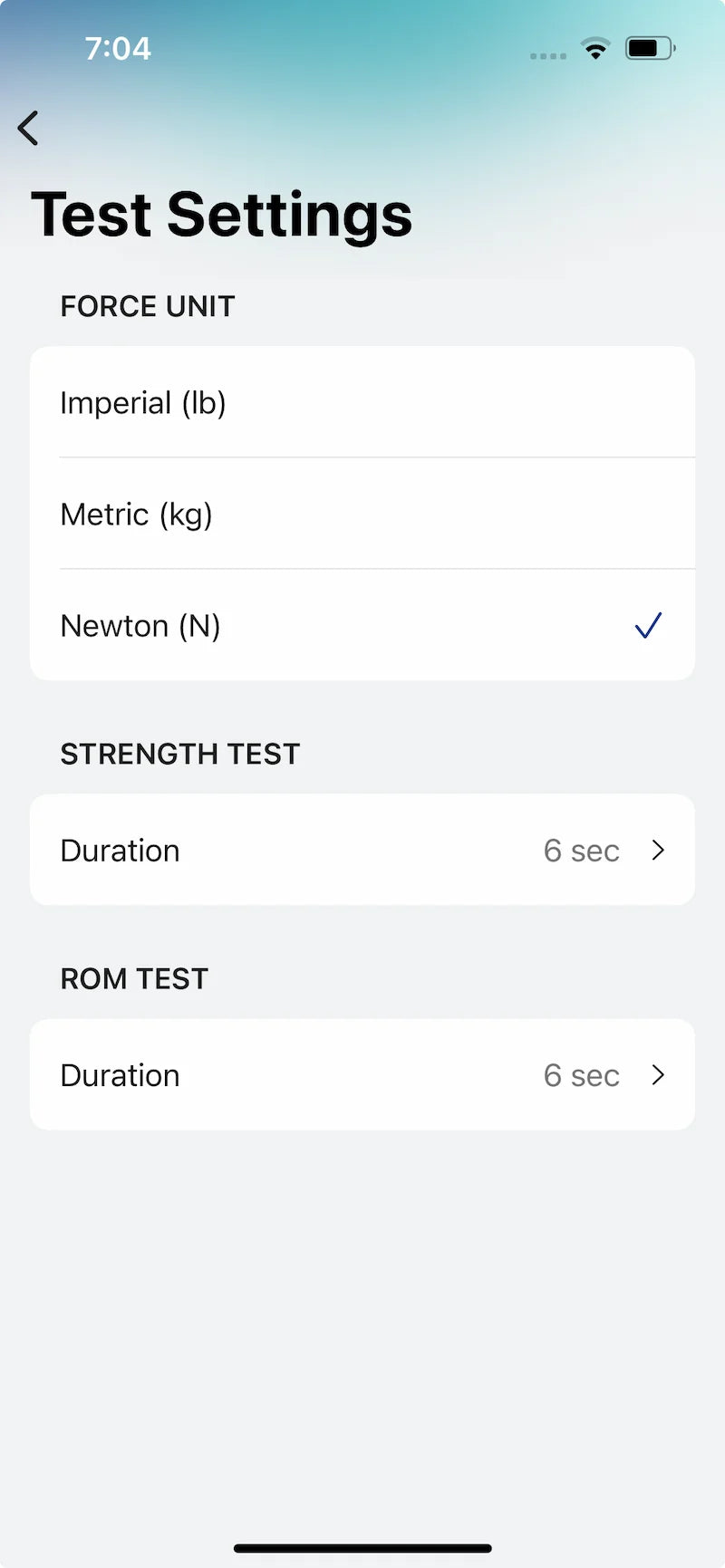Click Duration label under ROM Test
The width and height of the screenshot is (725, 1568).
(x=120, y=1075)
